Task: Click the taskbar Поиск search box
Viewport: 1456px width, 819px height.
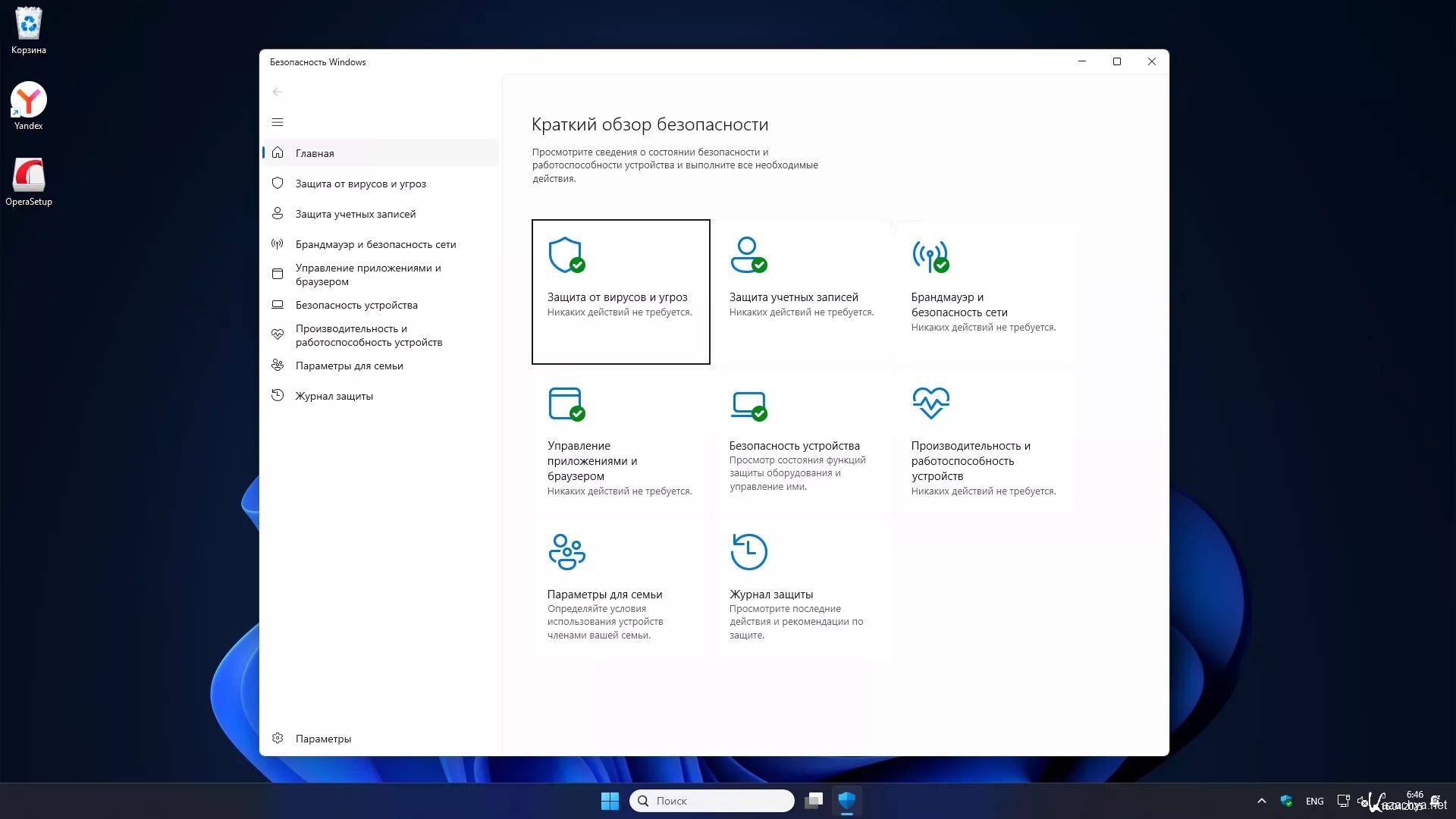Action: (711, 801)
